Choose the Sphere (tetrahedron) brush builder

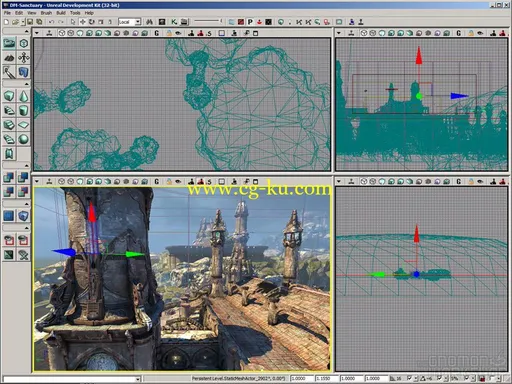23,139
